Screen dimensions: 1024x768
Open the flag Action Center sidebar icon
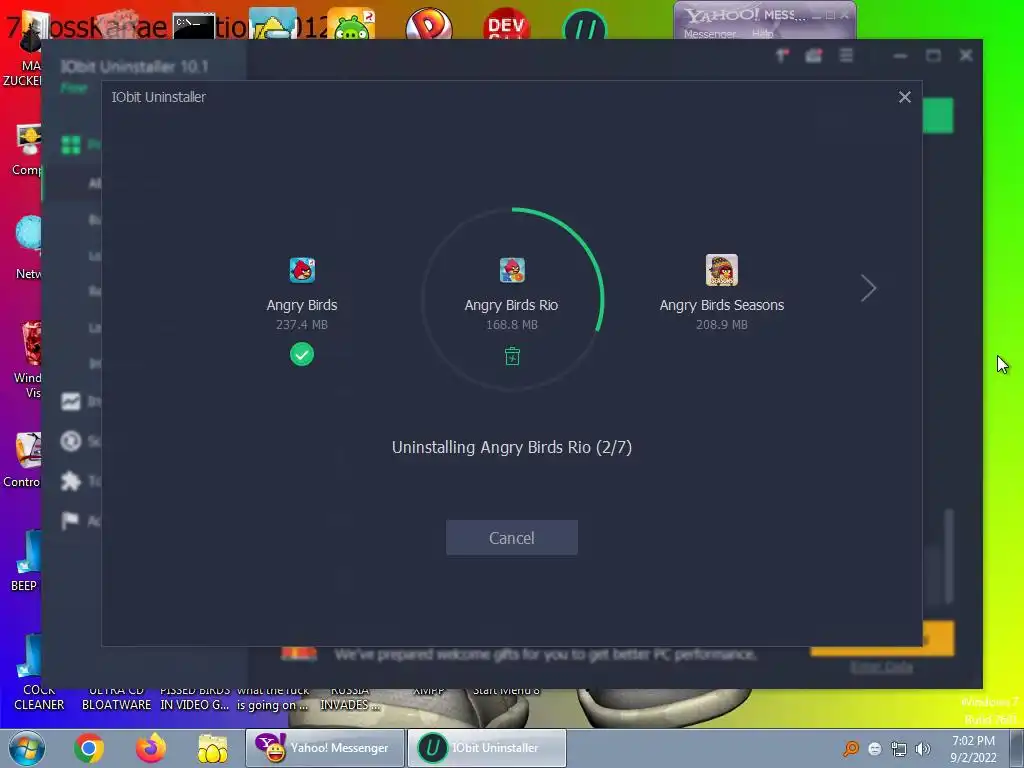(70, 520)
